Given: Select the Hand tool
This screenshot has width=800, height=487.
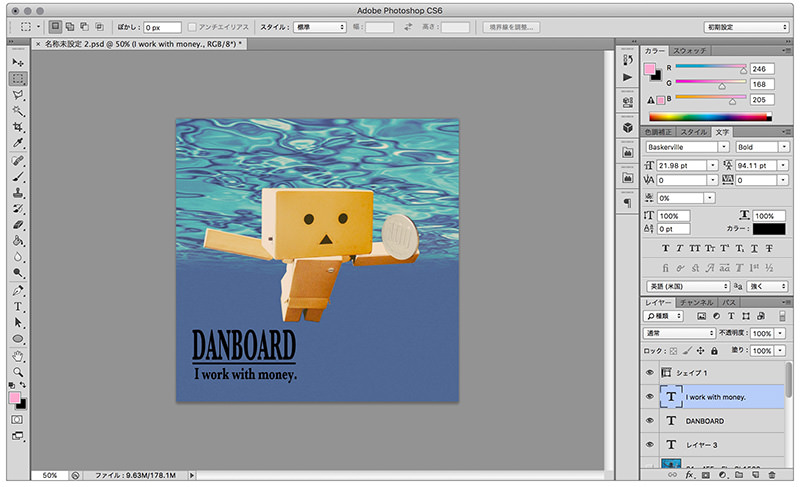Looking at the screenshot, I should (18, 356).
